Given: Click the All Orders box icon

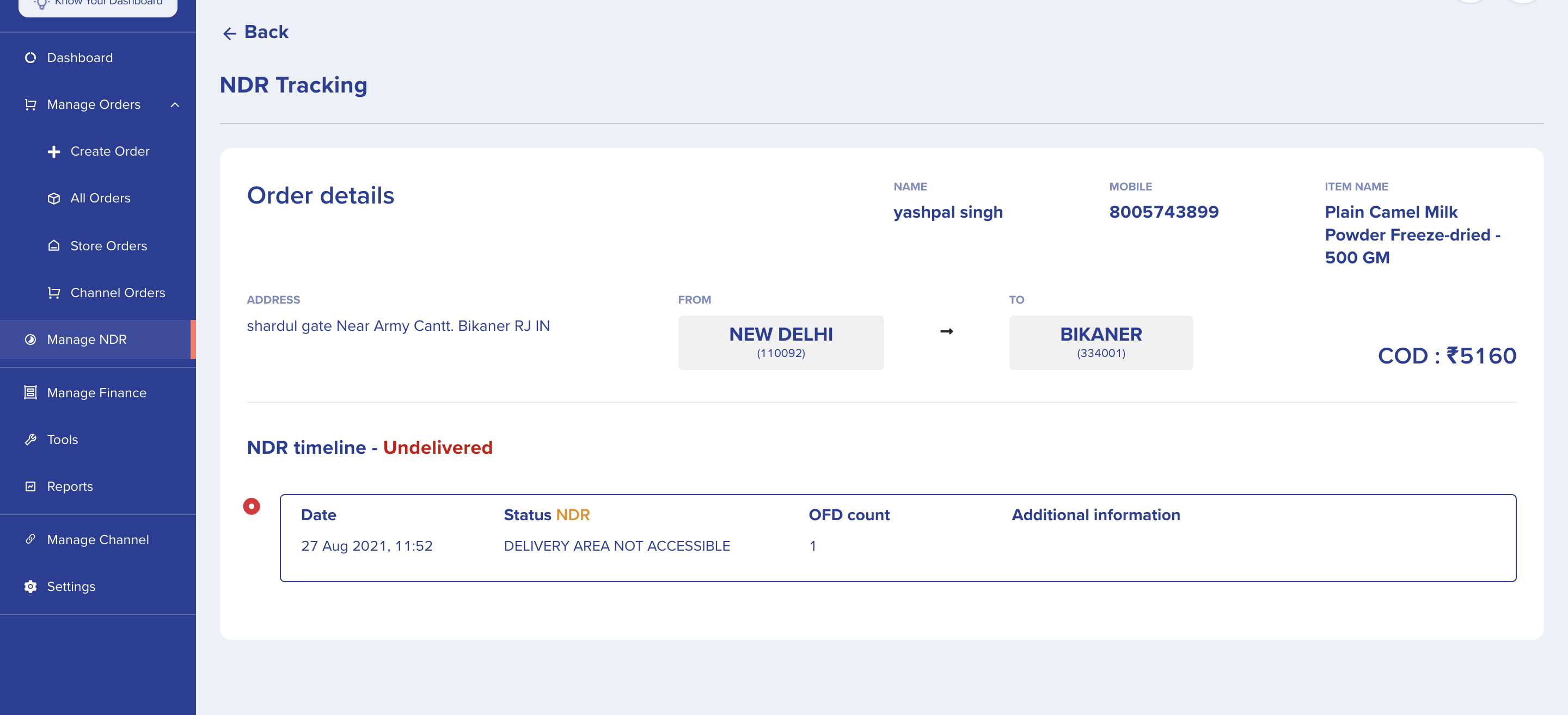Looking at the screenshot, I should pos(54,199).
